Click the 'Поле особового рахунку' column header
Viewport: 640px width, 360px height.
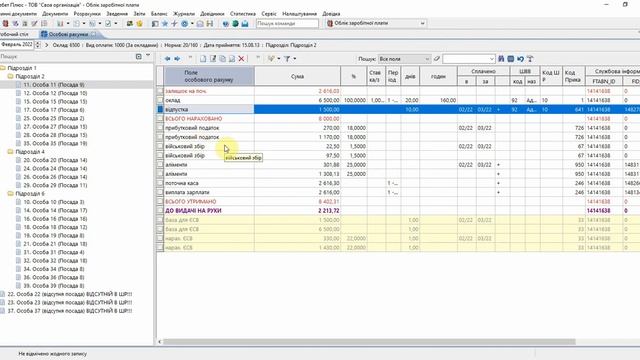point(209,76)
